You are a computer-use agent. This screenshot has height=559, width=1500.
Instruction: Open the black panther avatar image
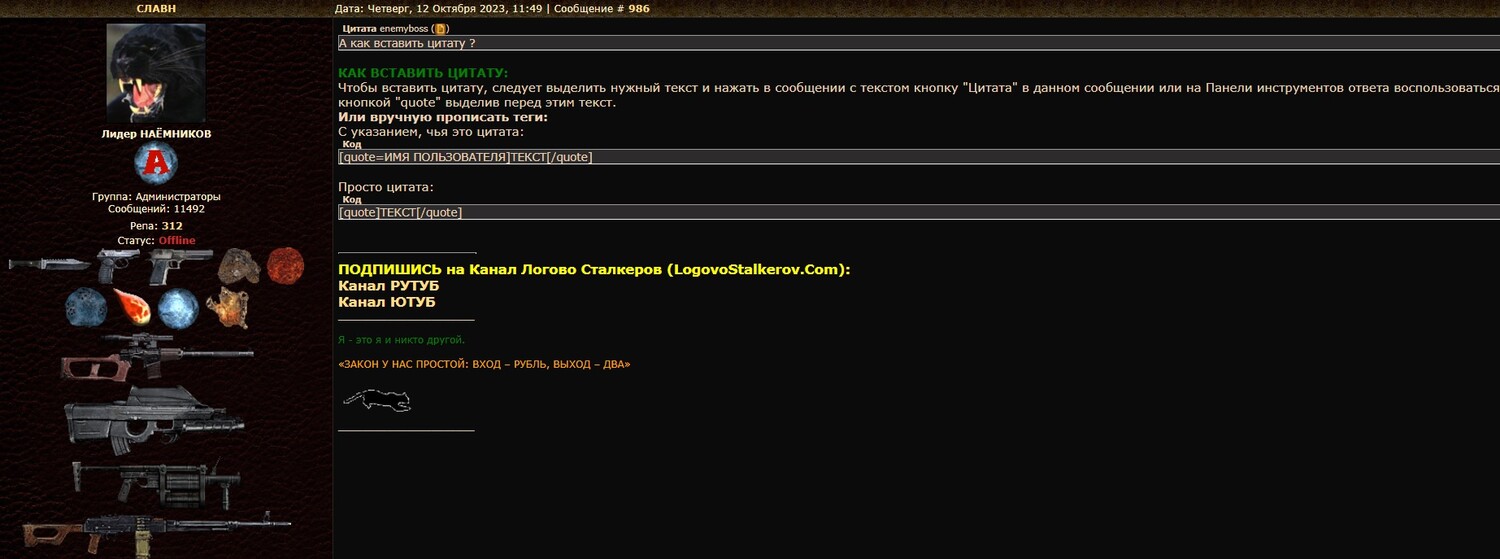pyautogui.click(x=155, y=72)
